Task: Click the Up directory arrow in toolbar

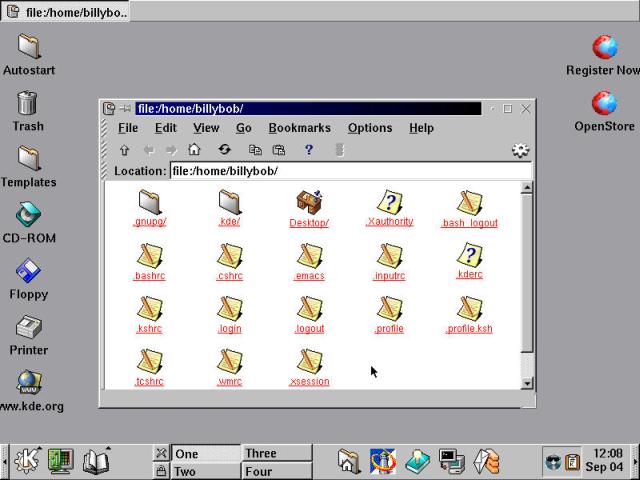Action: [124, 150]
